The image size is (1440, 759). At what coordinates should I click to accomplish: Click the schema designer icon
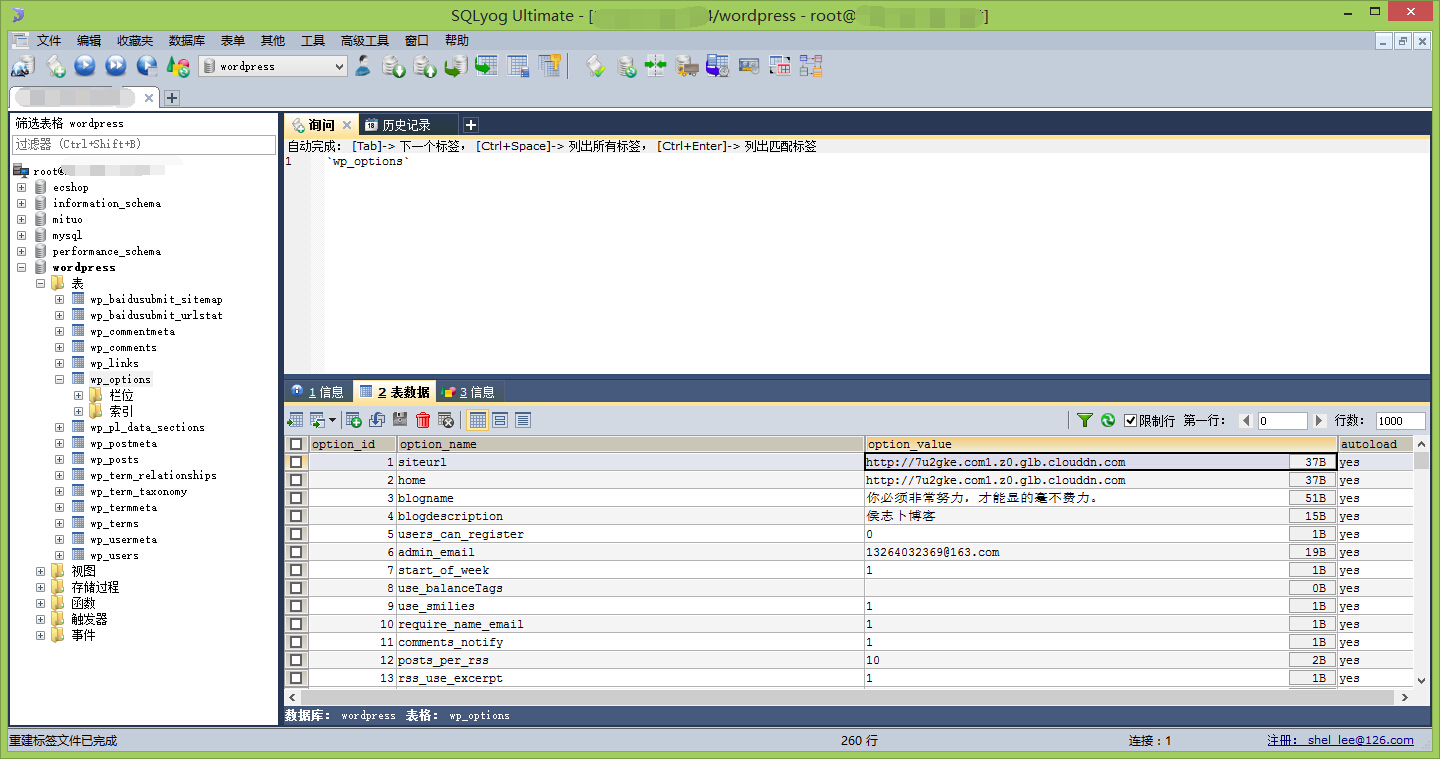pyautogui.click(x=811, y=66)
